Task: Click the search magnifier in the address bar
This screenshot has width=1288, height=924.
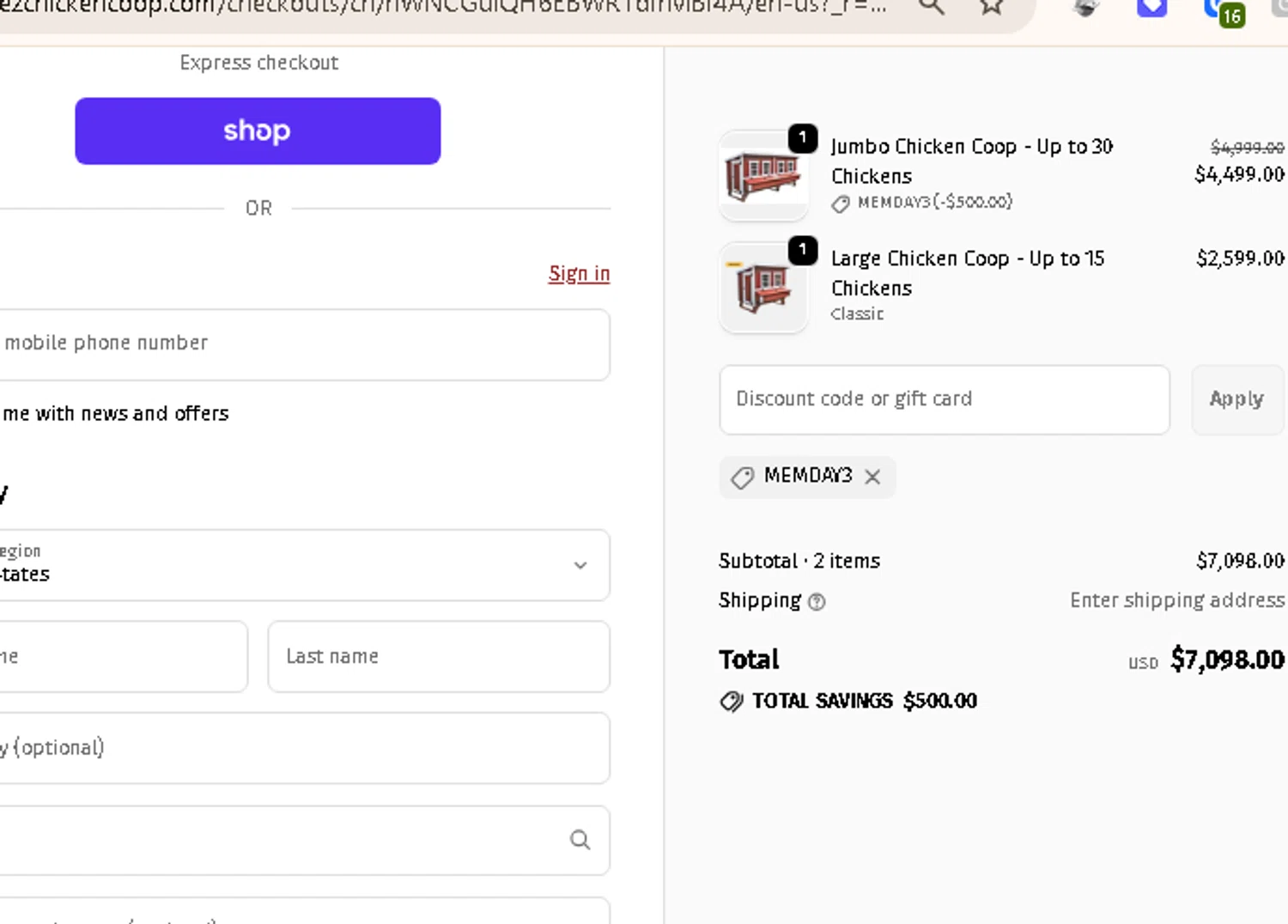Action: point(932,7)
